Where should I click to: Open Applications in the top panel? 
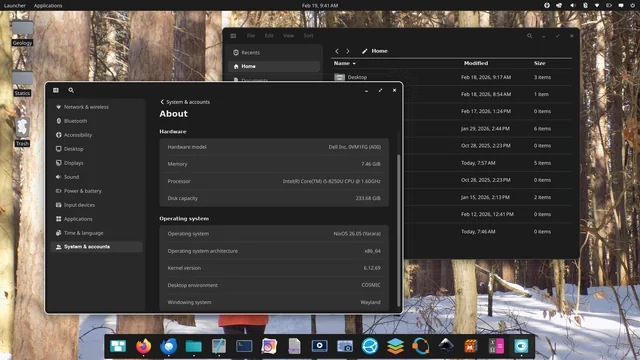pos(48,5)
